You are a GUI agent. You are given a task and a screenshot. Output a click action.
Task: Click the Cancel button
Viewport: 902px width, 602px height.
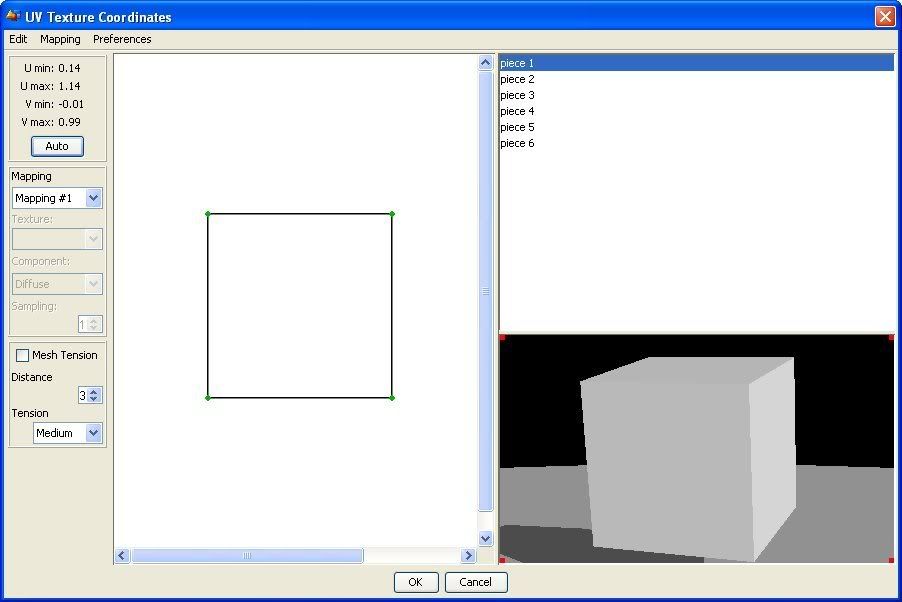476,582
